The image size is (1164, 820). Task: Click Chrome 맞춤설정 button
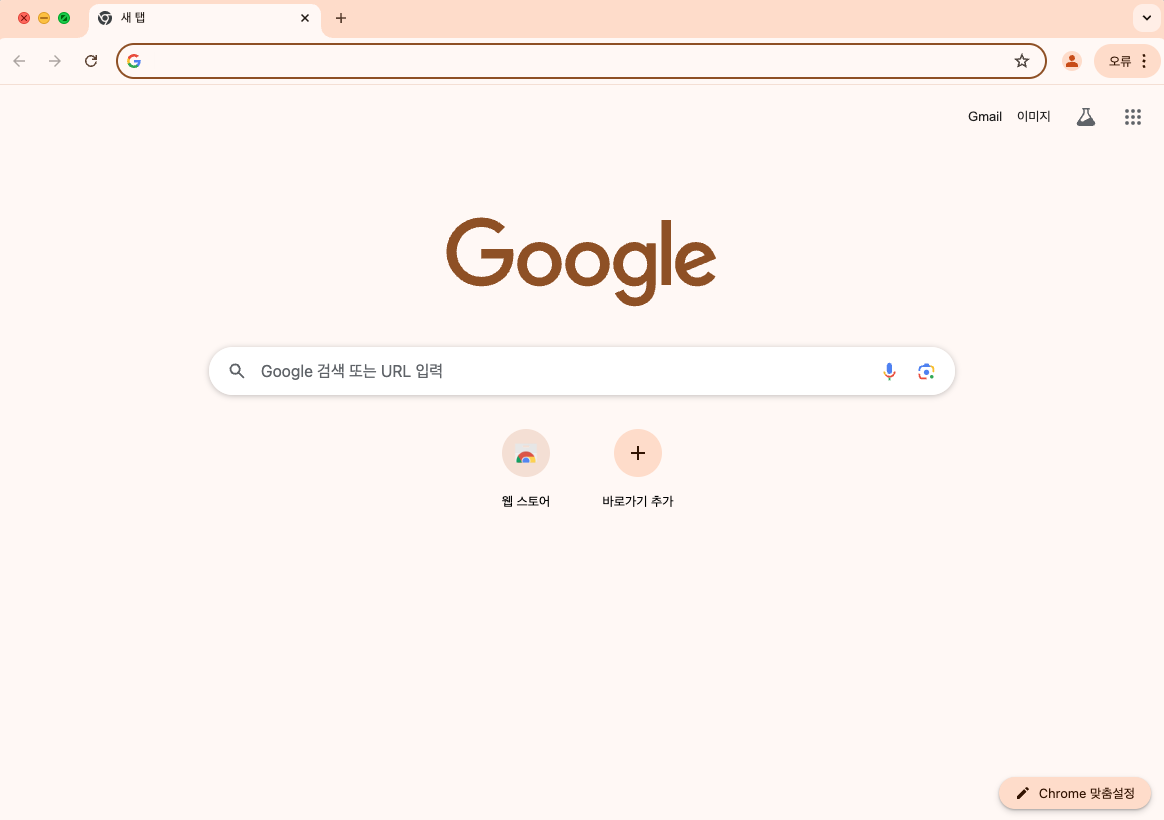1075,793
